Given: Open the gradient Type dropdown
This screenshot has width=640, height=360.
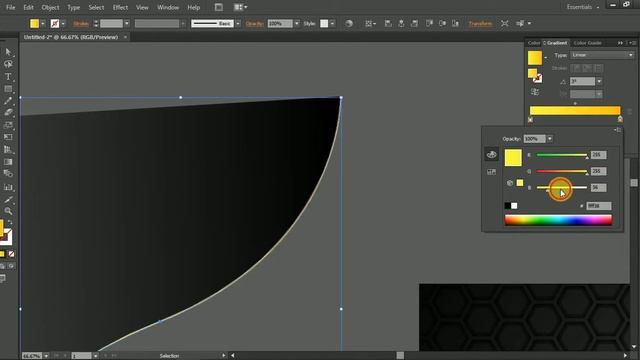Looking at the screenshot, I should 602,55.
